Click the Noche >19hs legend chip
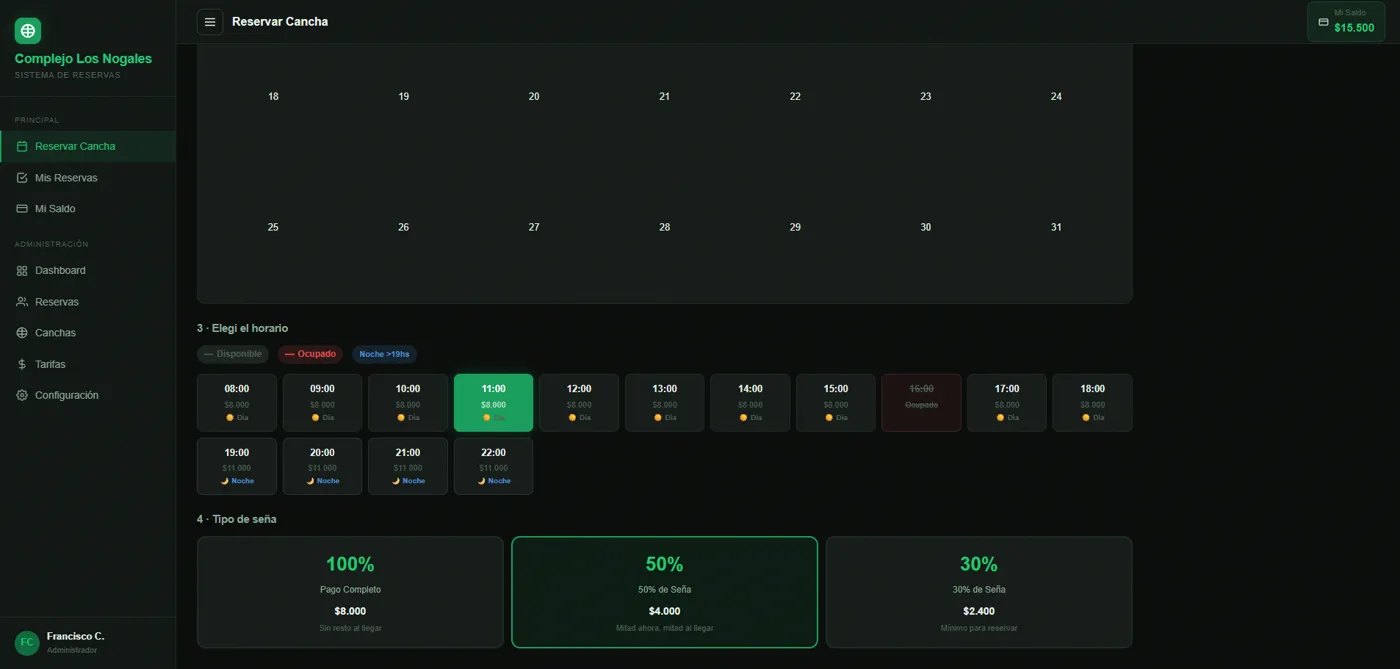Image resolution: width=1400 pixels, height=669 pixels. (x=384, y=354)
